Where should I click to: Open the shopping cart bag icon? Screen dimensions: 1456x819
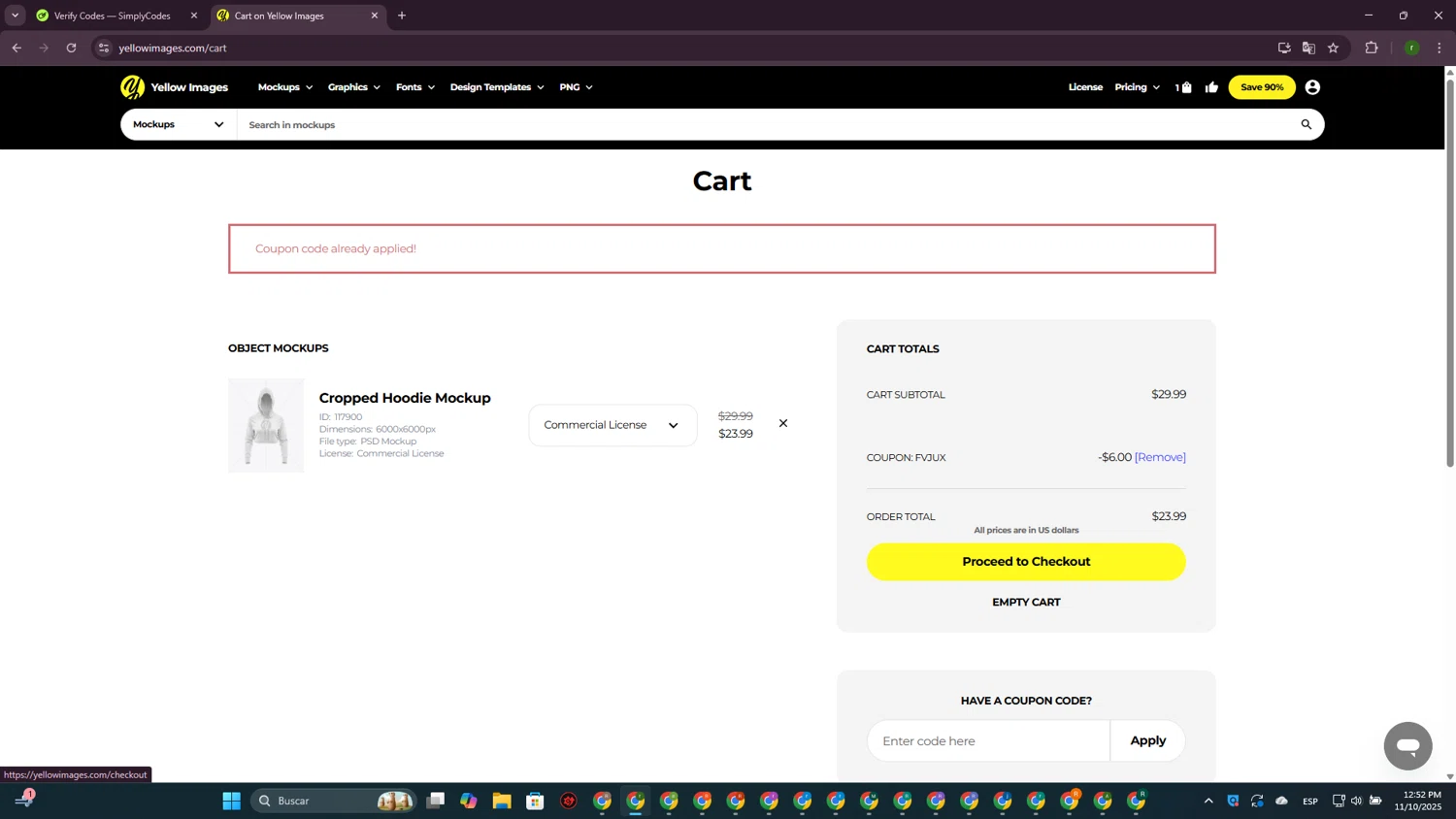[x=1186, y=87]
